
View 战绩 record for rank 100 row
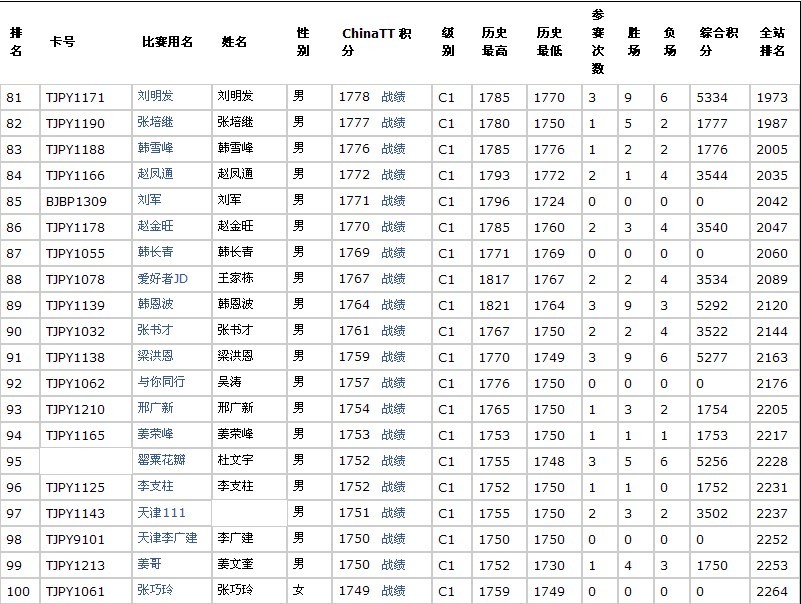[x=393, y=591]
